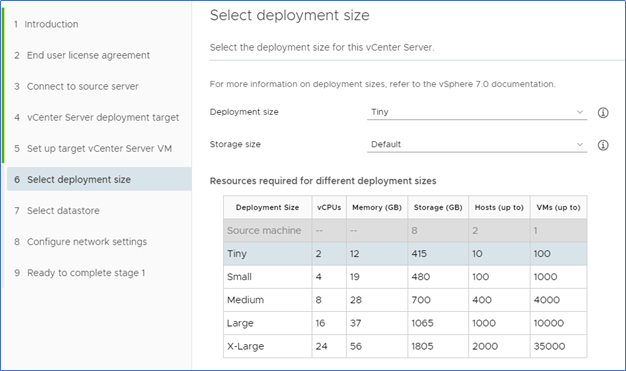Open the Deployment size info icon

(603, 113)
